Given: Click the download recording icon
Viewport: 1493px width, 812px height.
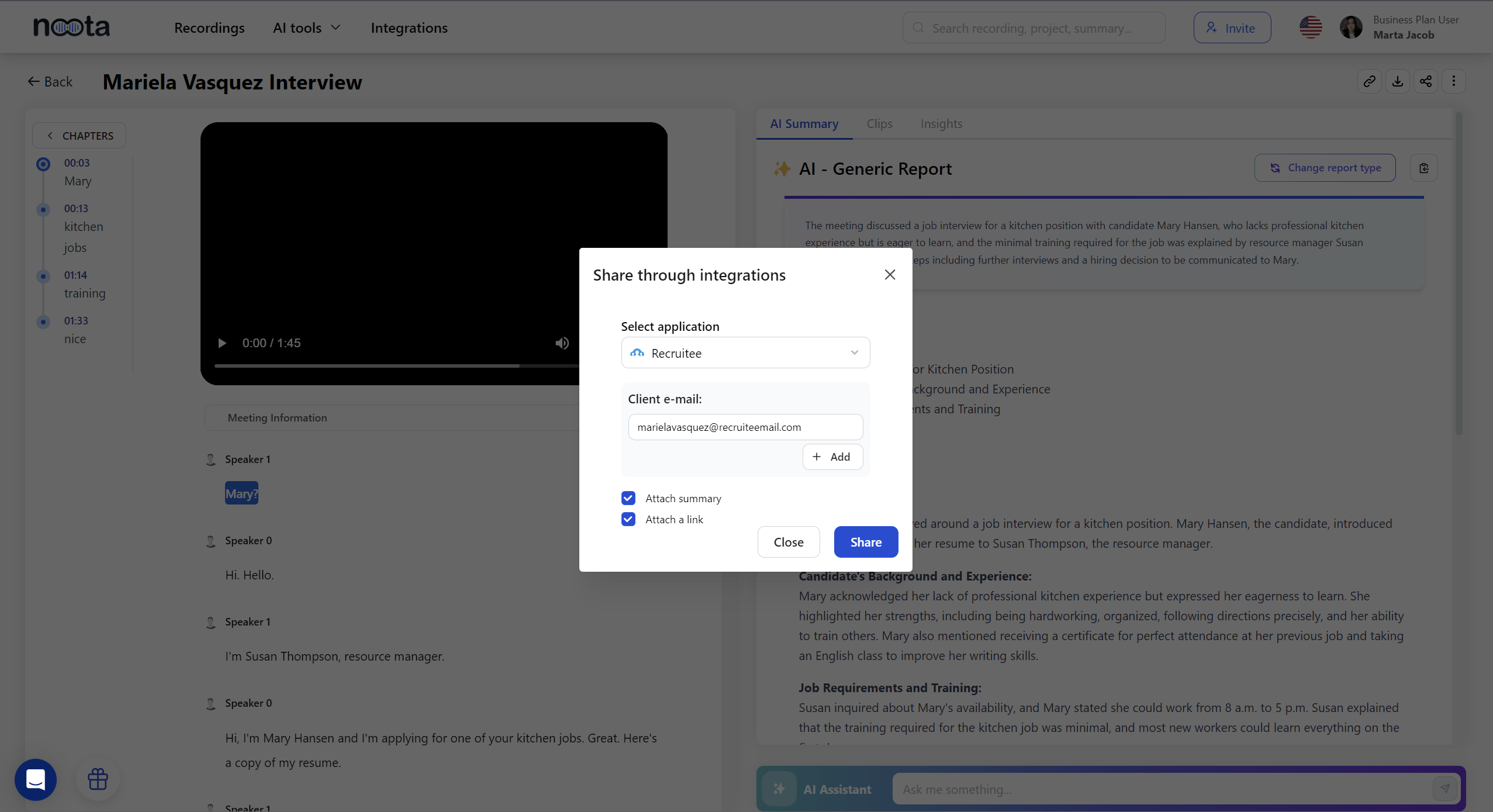Looking at the screenshot, I should (1397, 81).
